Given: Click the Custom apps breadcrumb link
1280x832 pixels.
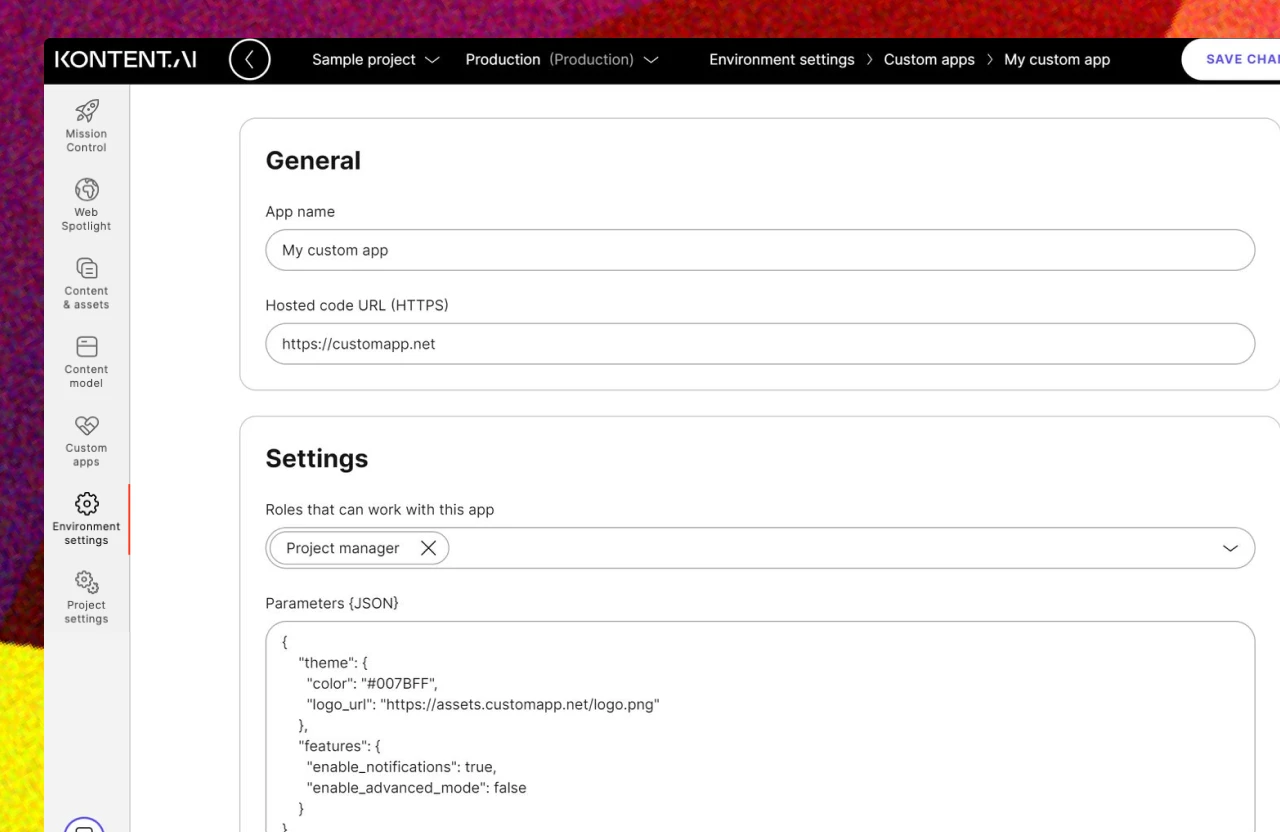Looking at the screenshot, I should [x=928, y=60].
